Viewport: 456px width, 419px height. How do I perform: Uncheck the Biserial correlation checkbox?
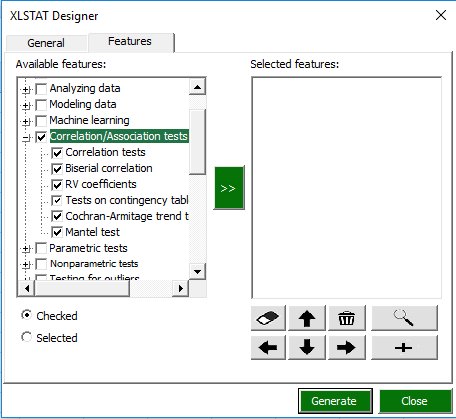(x=57, y=169)
